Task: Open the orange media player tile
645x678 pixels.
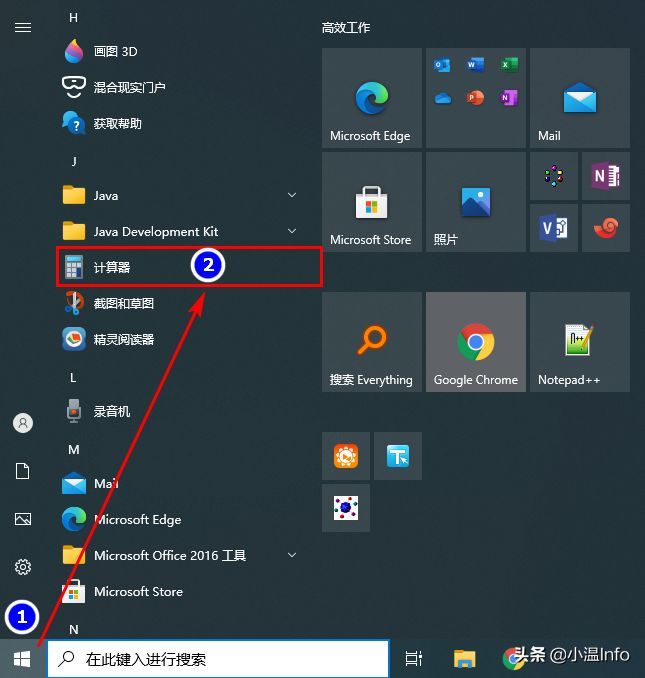Action: (x=346, y=456)
